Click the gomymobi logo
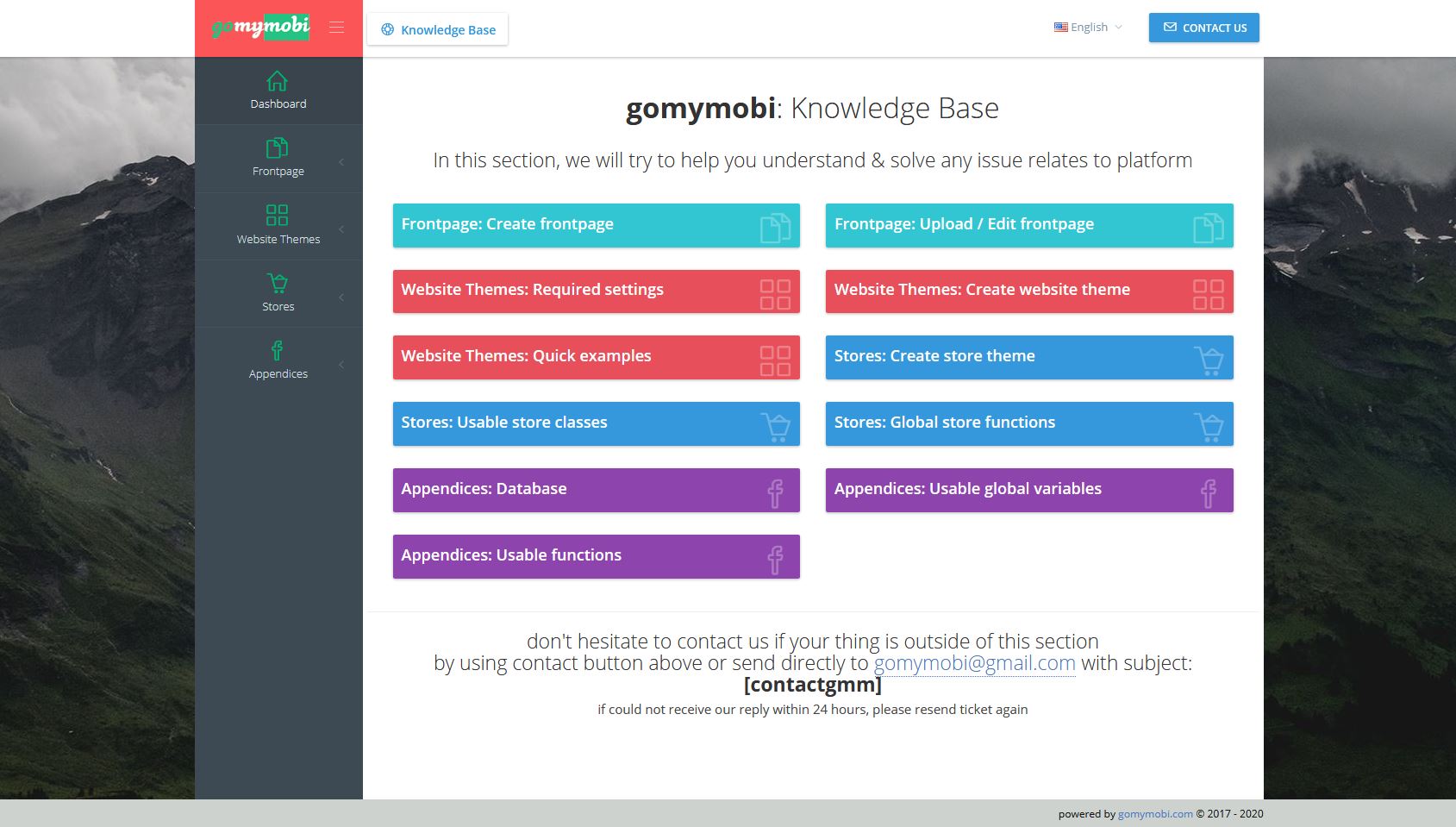 260,28
